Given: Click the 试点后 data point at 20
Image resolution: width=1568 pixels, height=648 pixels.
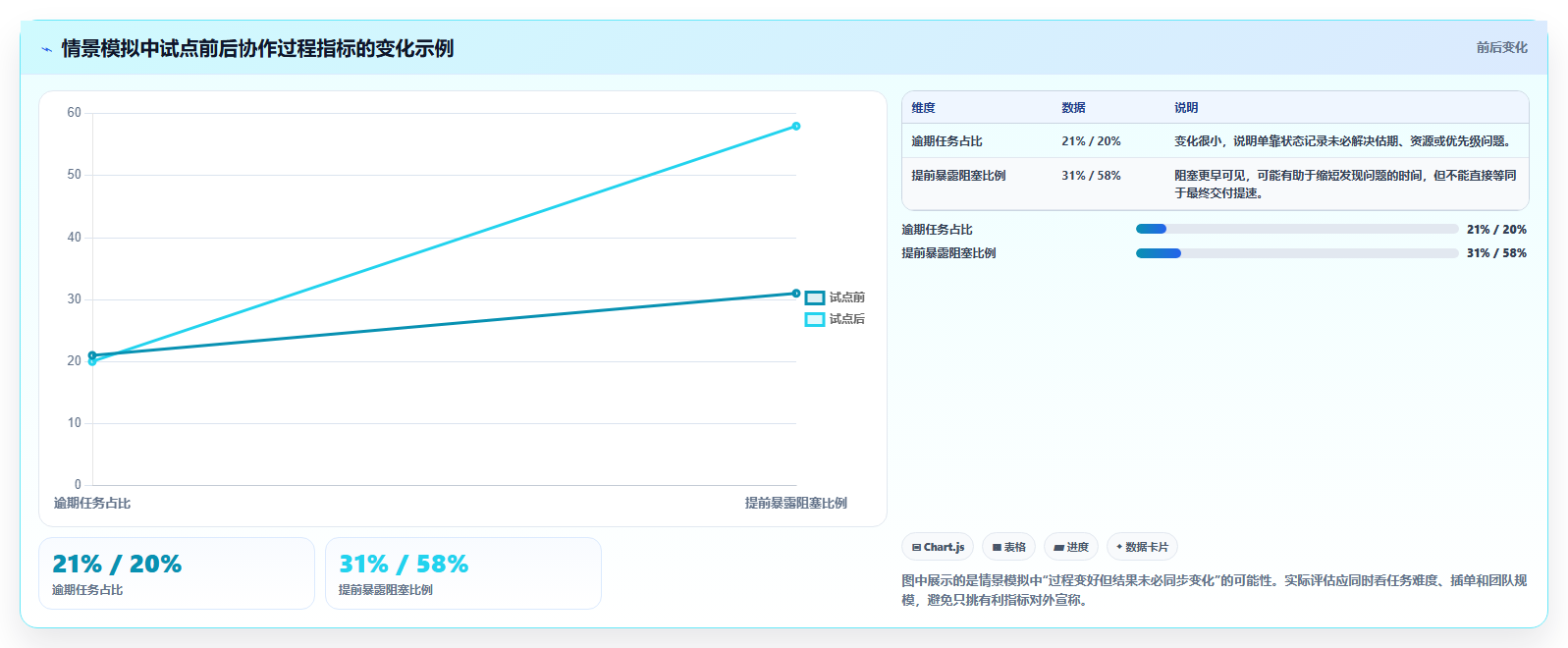Looking at the screenshot, I should tap(92, 362).
